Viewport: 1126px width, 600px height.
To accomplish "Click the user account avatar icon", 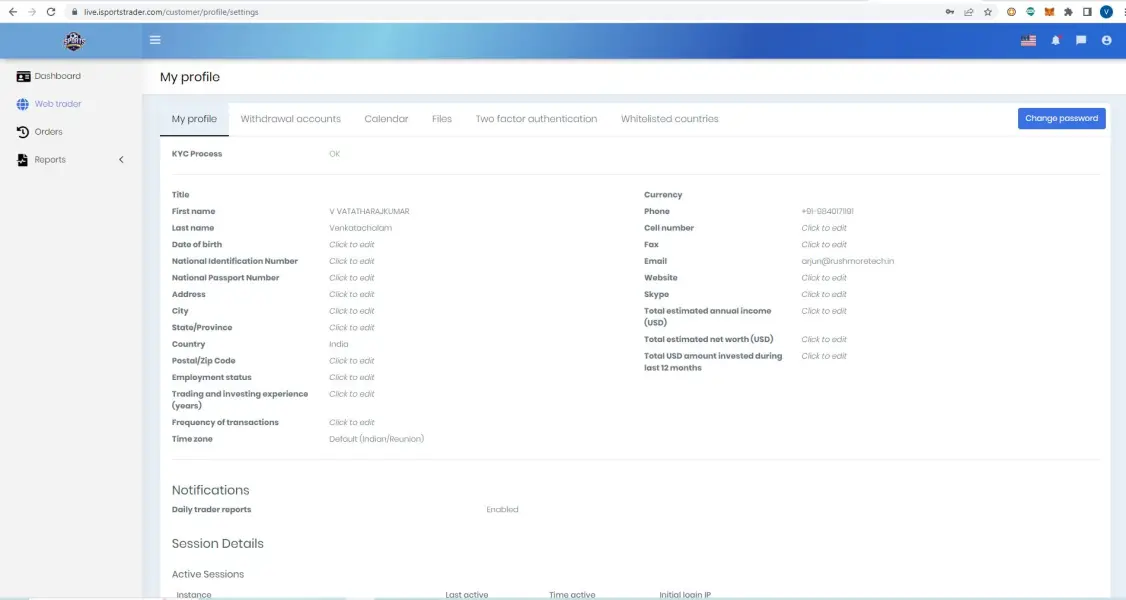I will (x=1106, y=41).
